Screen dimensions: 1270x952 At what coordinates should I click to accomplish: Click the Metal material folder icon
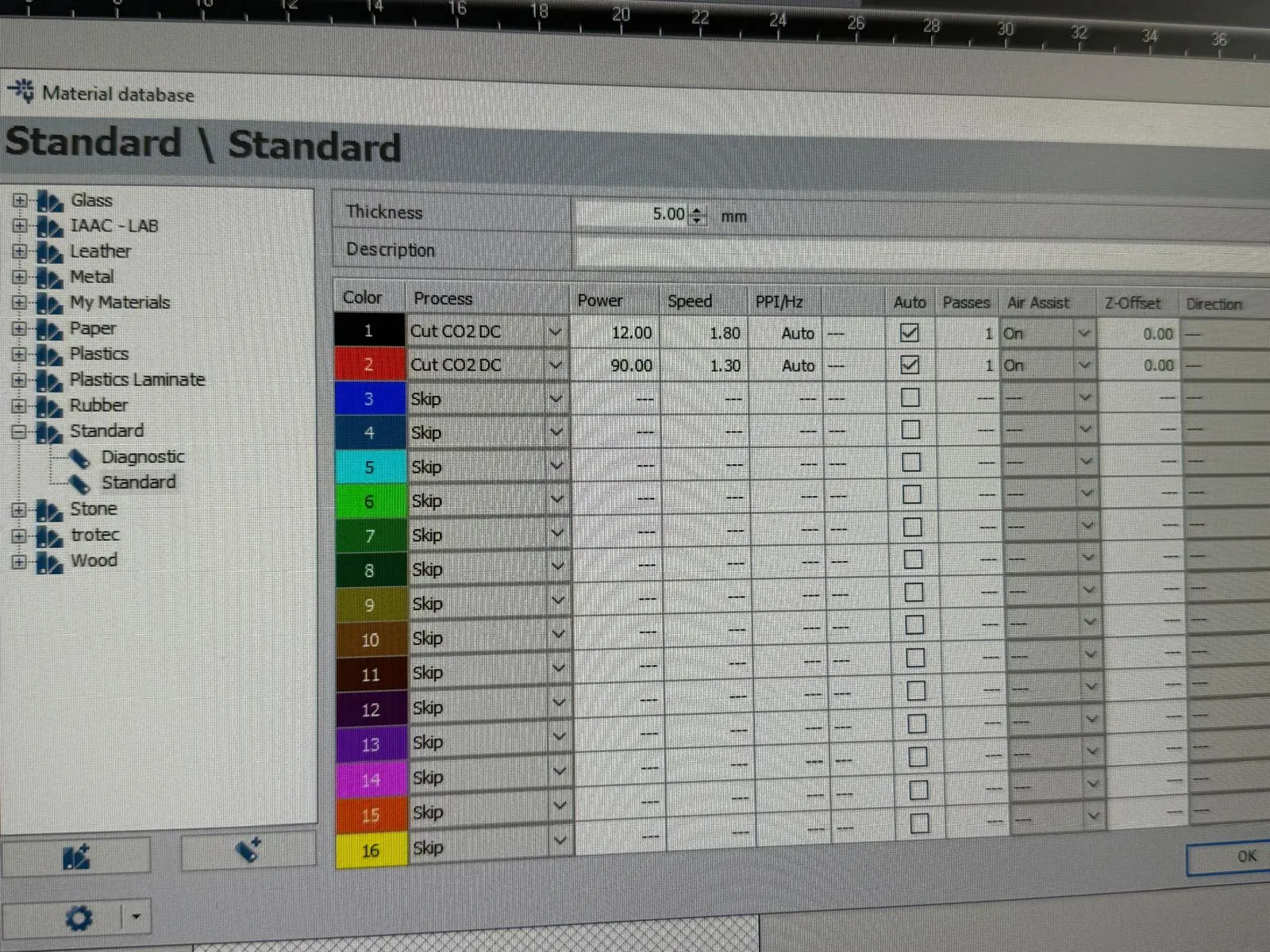tap(49, 278)
